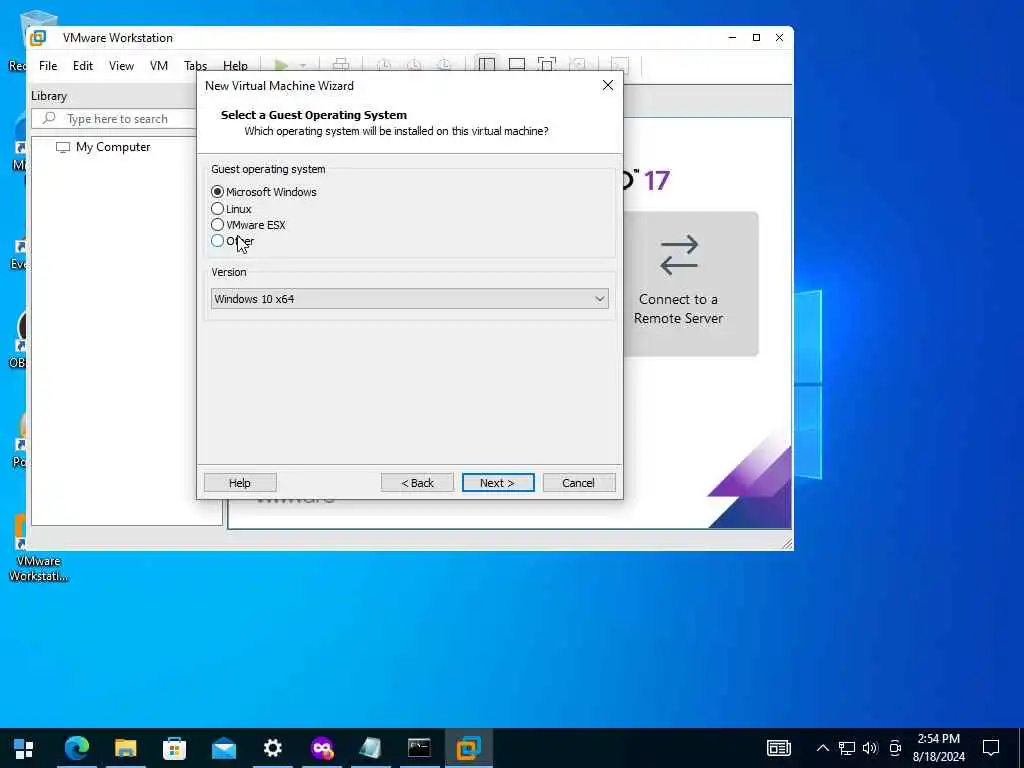Toggle the thumbnail bar toolbar icon
Screen dimensions: 1024x768
tap(517, 65)
